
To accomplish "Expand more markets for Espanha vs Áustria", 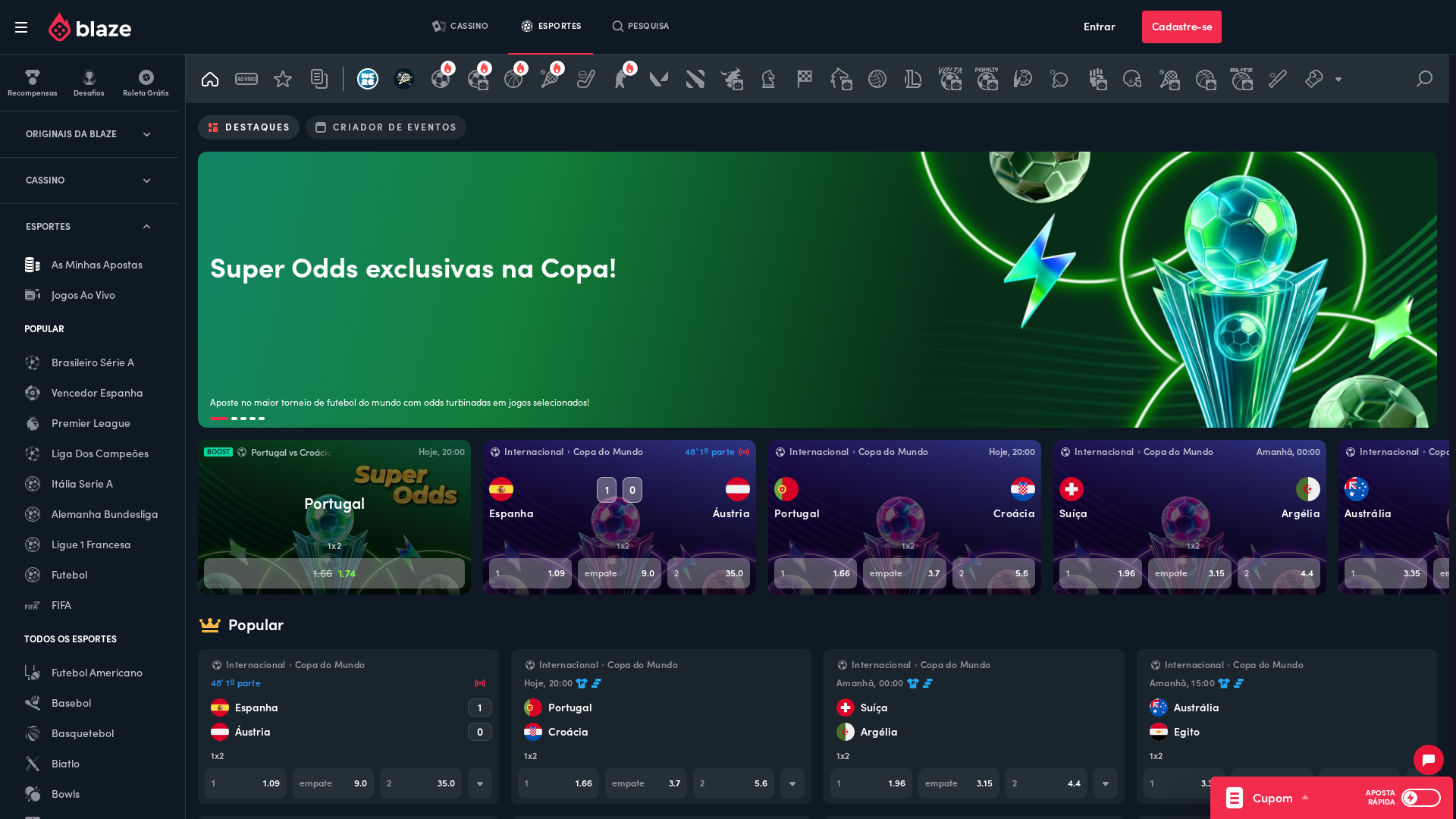I will (x=480, y=783).
